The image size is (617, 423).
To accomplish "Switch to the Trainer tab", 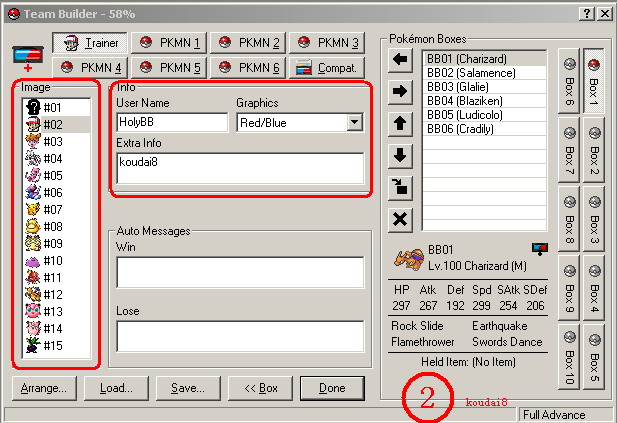I will pos(90,42).
